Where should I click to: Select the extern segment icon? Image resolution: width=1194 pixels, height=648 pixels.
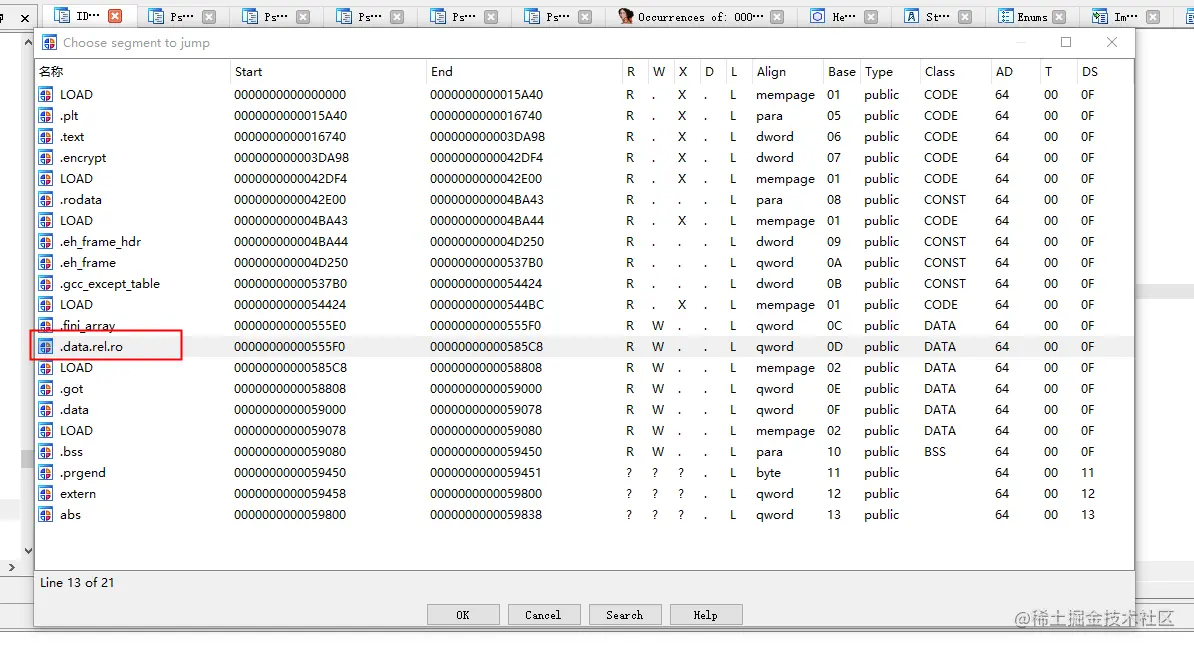46,493
